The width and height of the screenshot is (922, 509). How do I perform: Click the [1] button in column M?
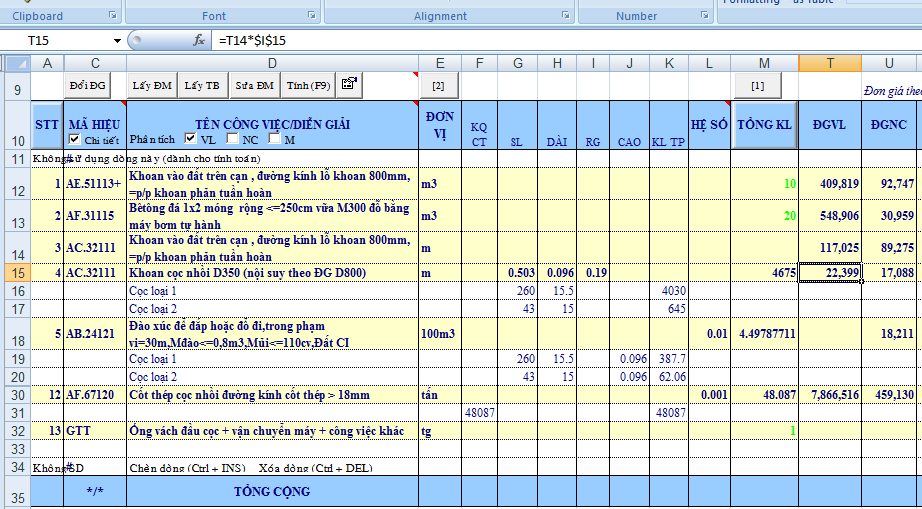tap(758, 86)
